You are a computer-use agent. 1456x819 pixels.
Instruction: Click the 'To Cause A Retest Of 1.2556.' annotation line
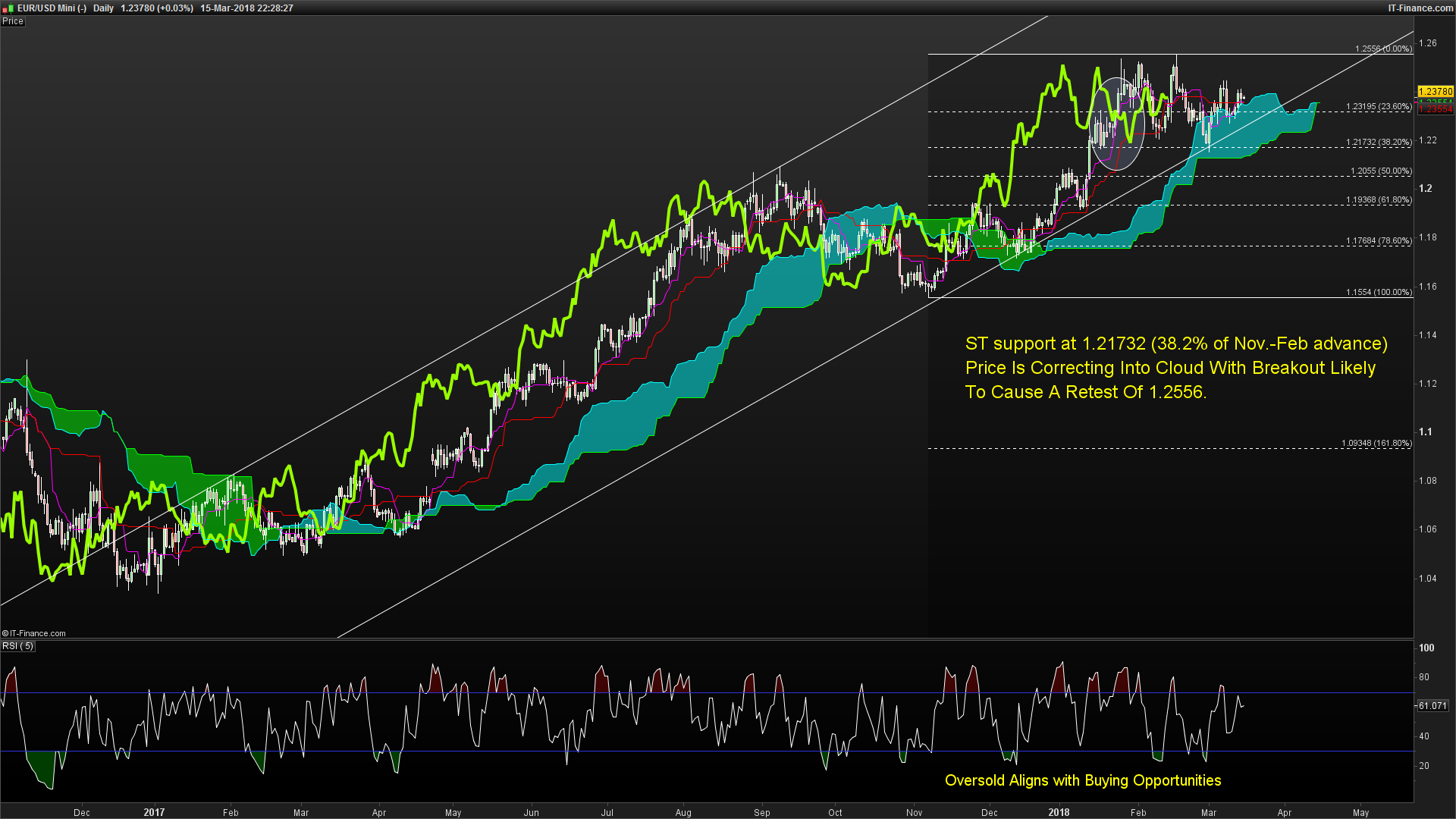pyautogui.click(x=1085, y=392)
